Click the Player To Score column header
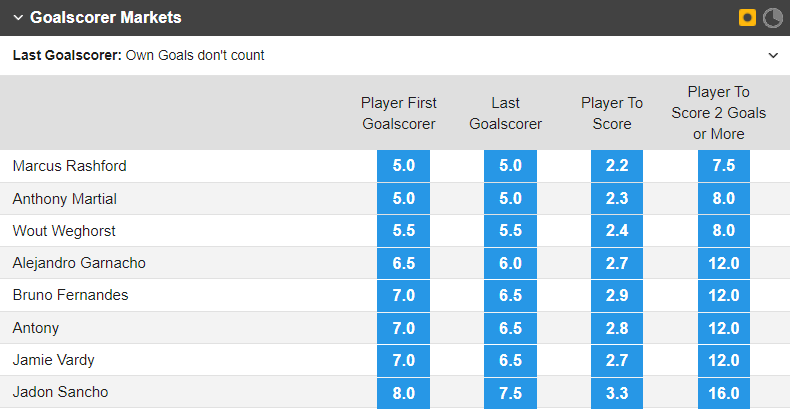This screenshot has width=790, height=409. pyautogui.click(x=612, y=113)
